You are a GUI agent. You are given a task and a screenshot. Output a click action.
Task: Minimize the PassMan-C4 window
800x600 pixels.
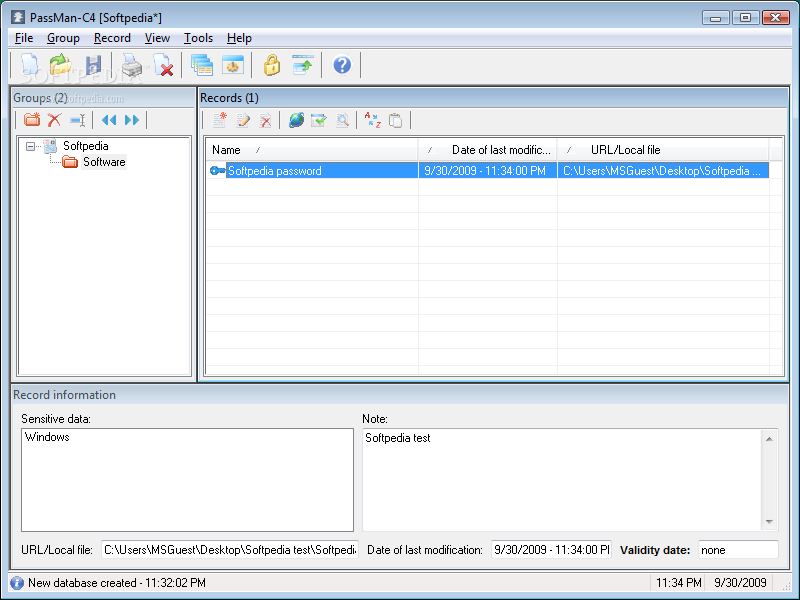[x=715, y=18]
